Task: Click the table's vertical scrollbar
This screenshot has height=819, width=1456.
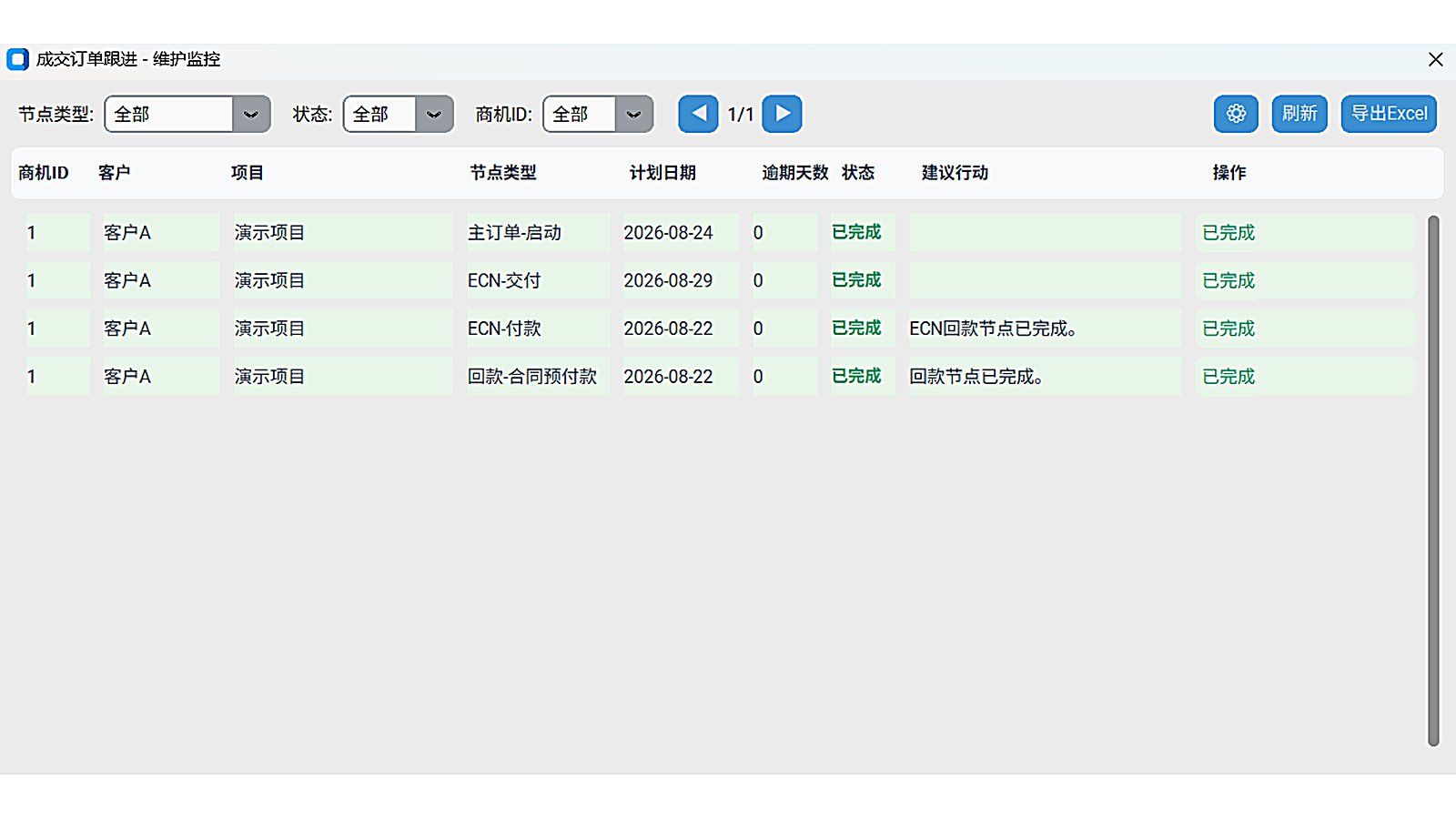Action: point(1433,480)
